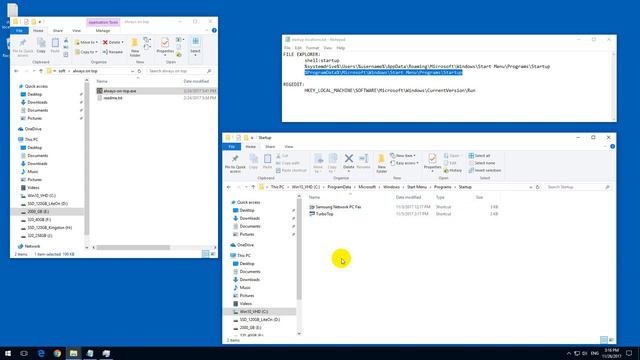This screenshot has width=640, height=360.
Task: Open Action Center notifications icon
Action: (629, 353)
